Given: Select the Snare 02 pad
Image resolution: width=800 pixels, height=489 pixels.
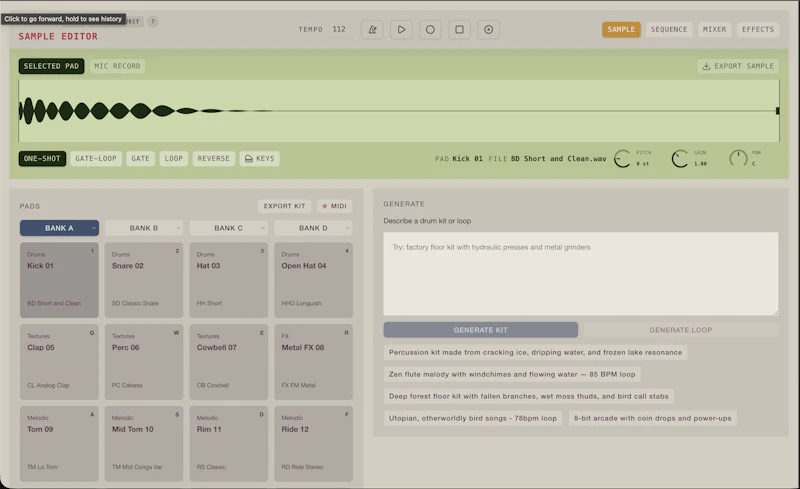Looking at the screenshot, I should 144,280.
